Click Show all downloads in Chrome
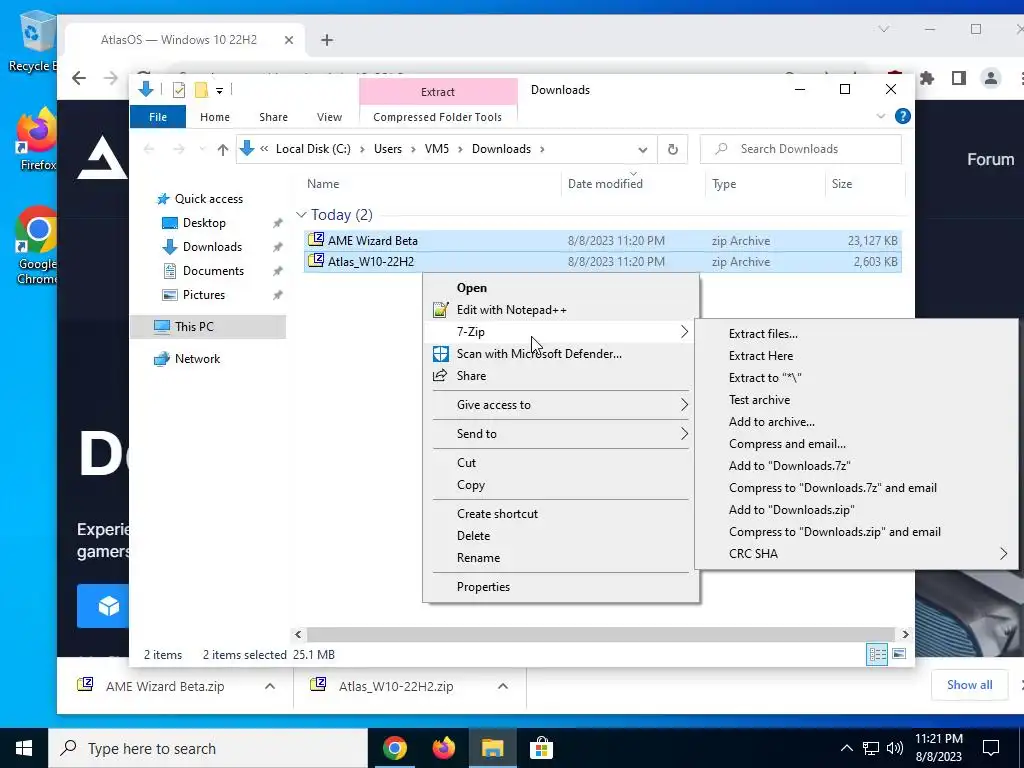 pos(969,685)
